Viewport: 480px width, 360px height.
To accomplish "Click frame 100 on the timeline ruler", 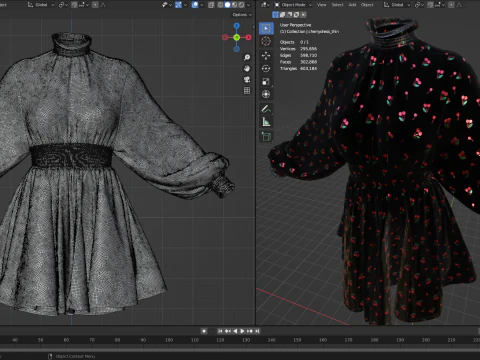I will pos(169,340).
